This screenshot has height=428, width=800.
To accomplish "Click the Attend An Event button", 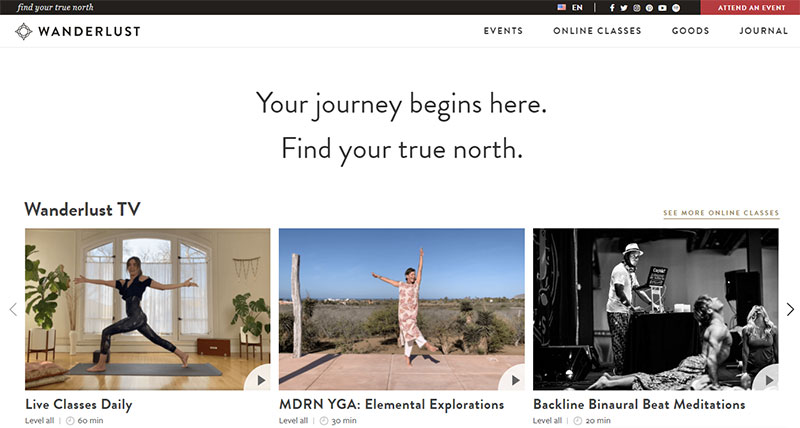I will pyautogui.click(x=751, y=8).
